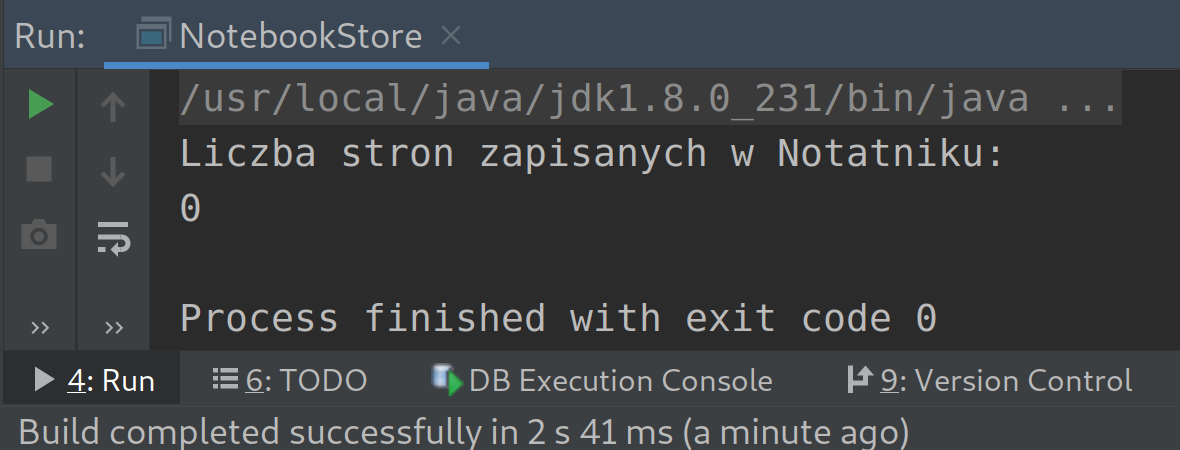1180x450 pixels.
Task: Toggle soft-wrap for console output
Action: pyautogui.click(x=113, y=237)
